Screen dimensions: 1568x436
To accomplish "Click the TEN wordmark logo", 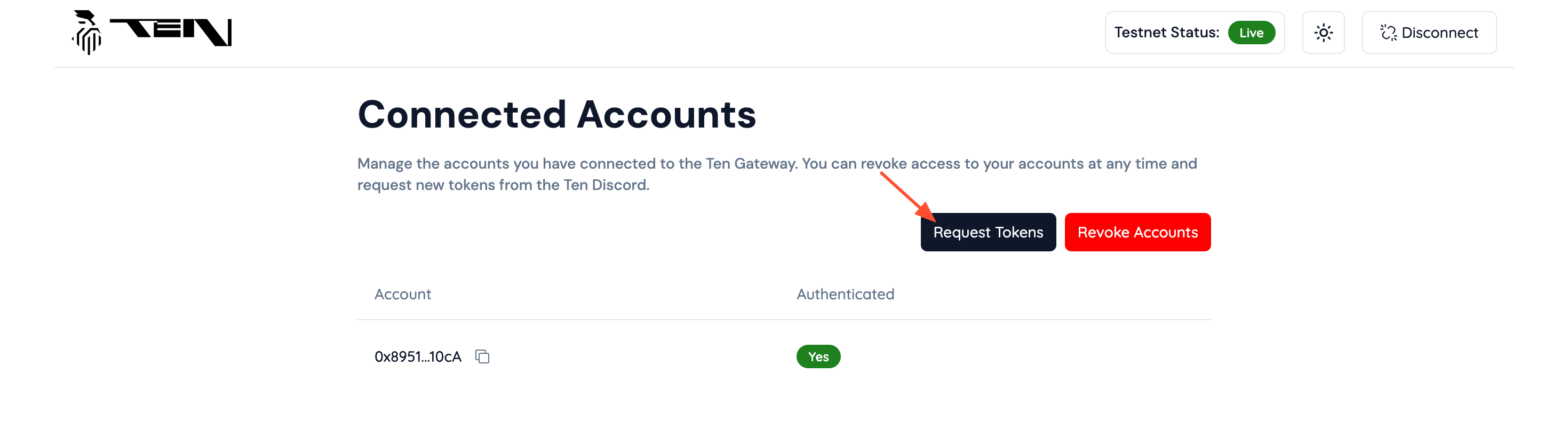I will tap(170, 32).
